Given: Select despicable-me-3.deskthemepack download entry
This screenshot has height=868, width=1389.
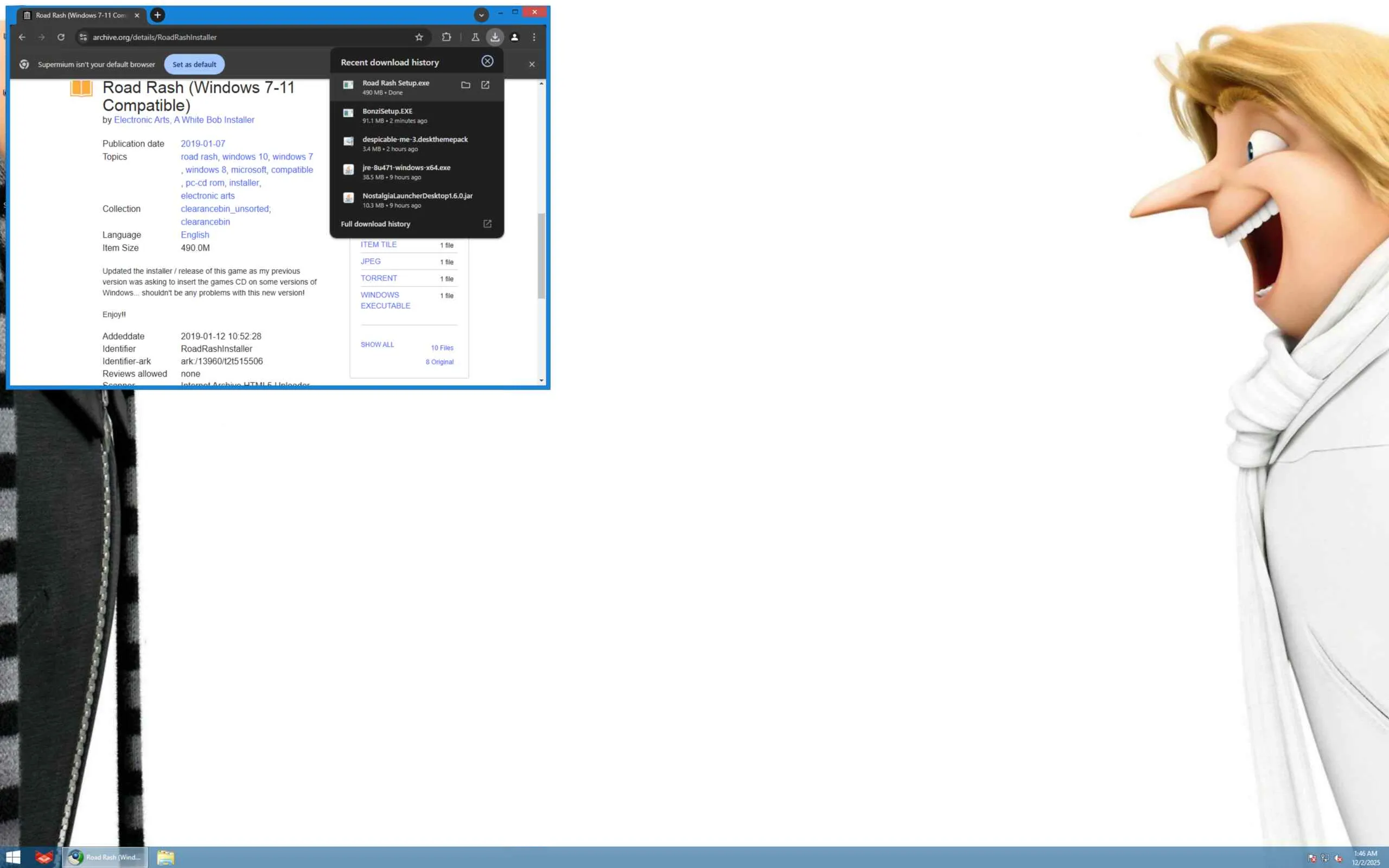Looking at the screenshot, I should [x=416, y=144].
